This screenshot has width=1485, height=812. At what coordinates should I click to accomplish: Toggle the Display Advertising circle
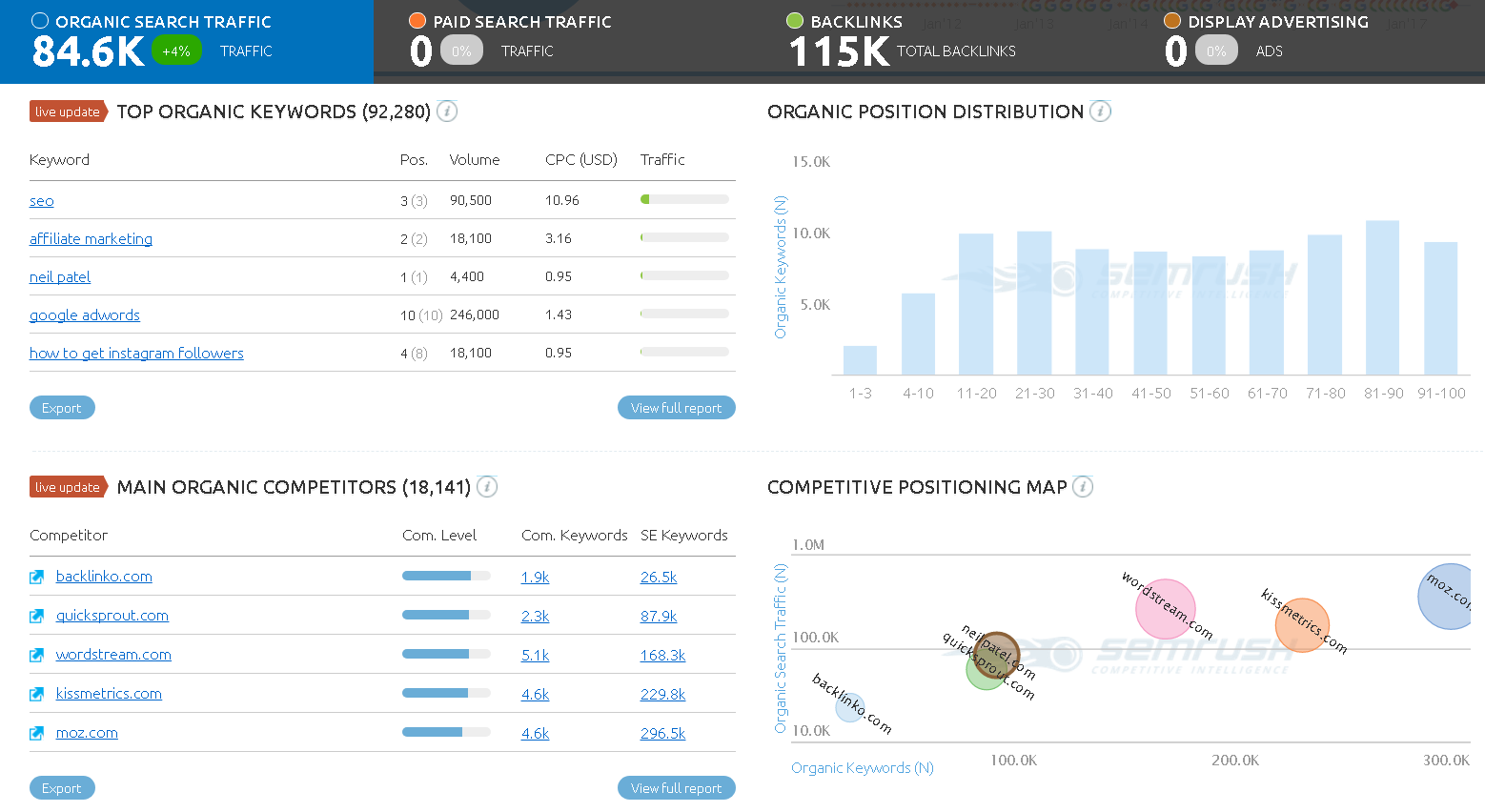pyautogui.click(x=1172, y=21)
